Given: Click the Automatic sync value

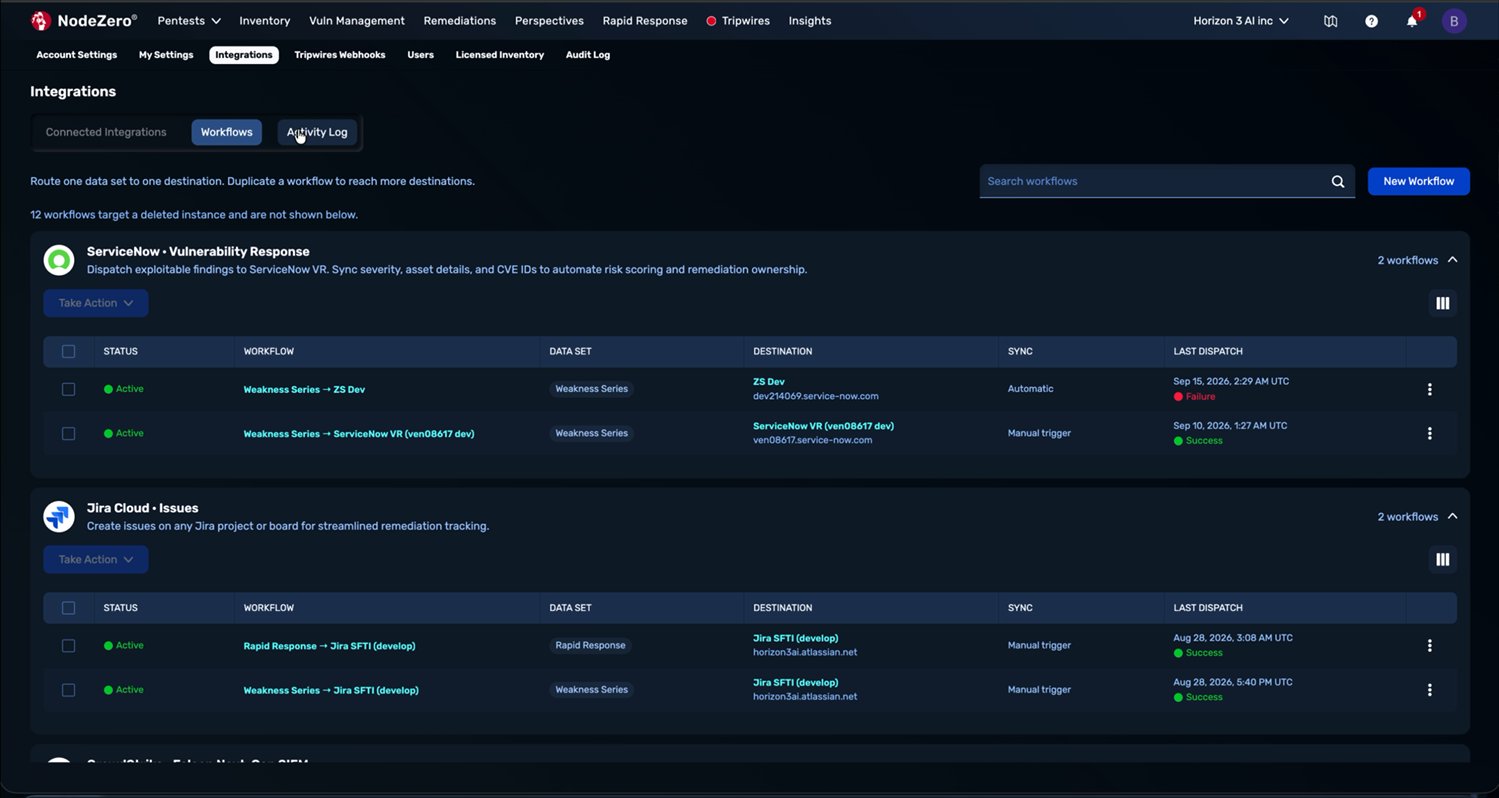Looking at the screenshot, I should click(1030, 389).
